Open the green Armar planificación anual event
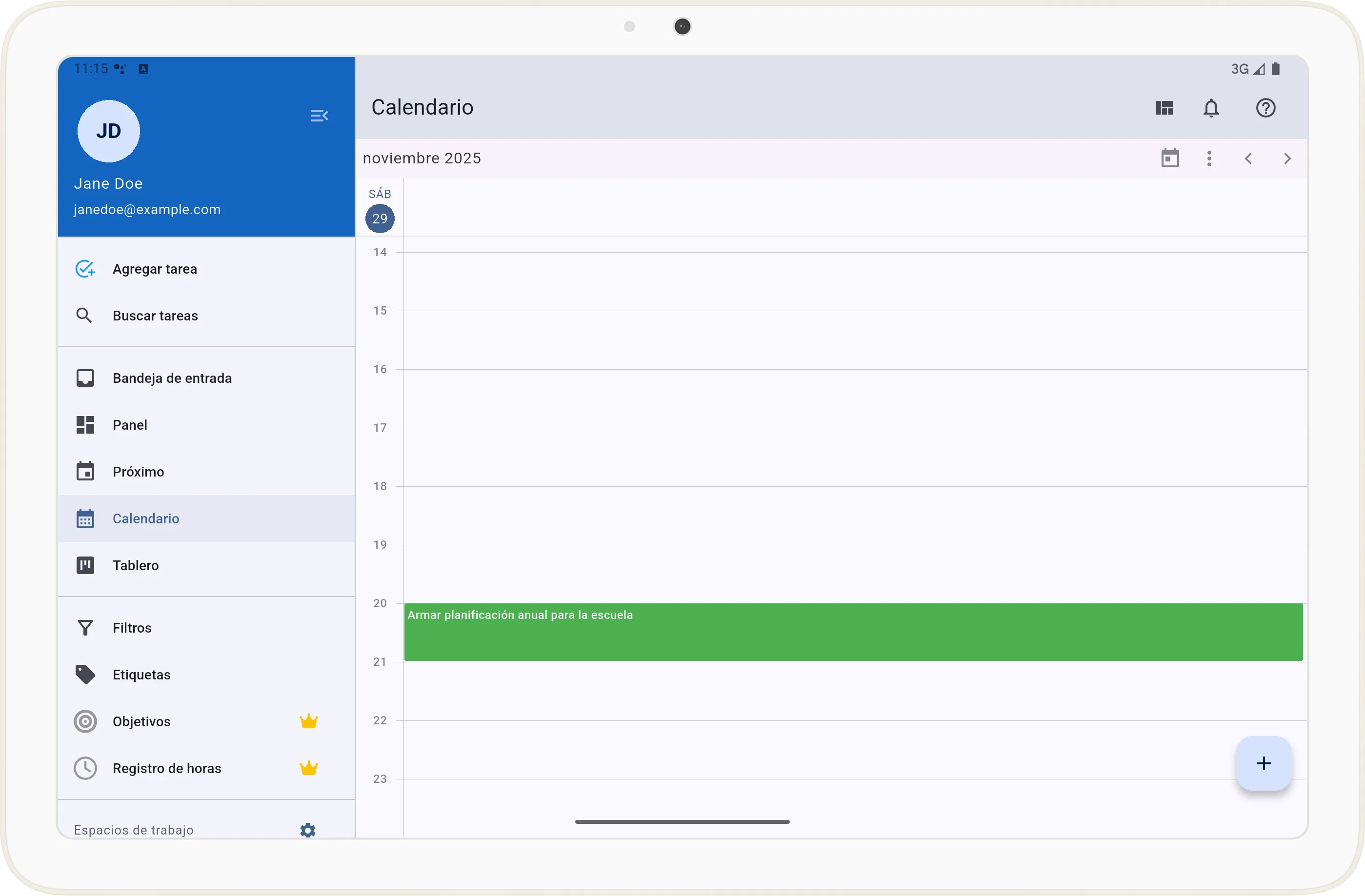Screen dimensions: 1365x896 click(853, 632)
